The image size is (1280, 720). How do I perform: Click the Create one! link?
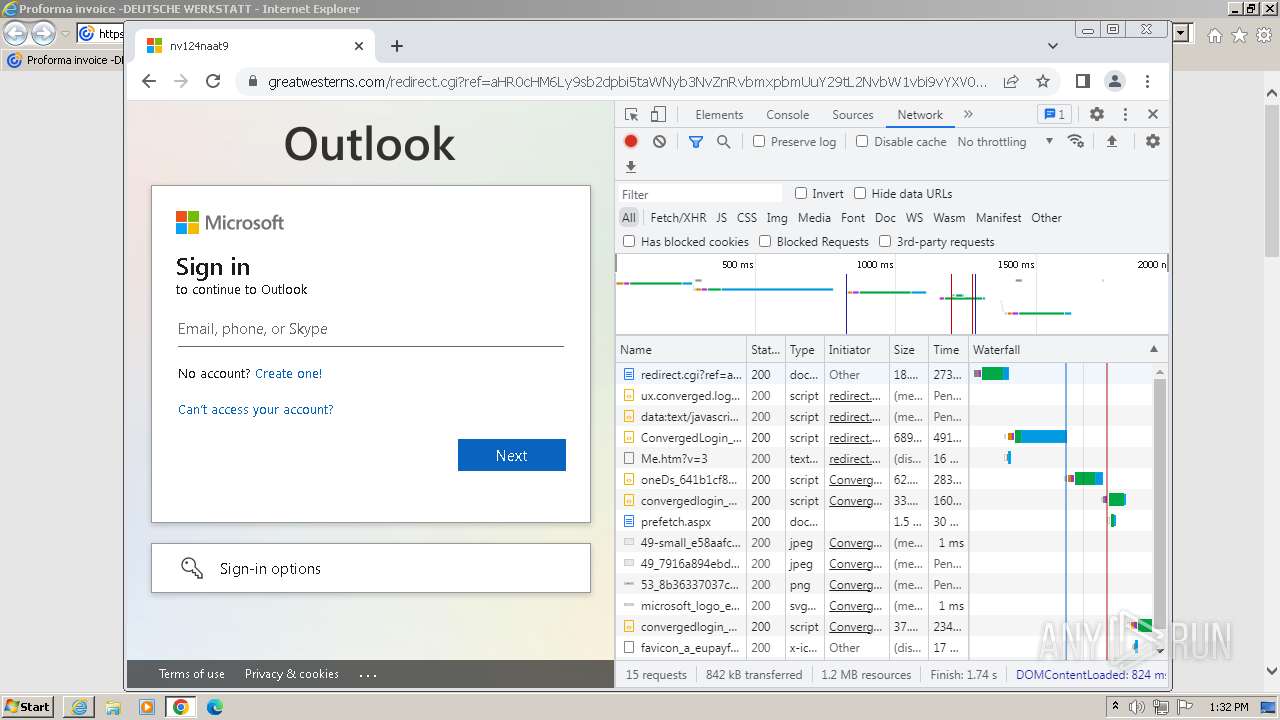288,373
